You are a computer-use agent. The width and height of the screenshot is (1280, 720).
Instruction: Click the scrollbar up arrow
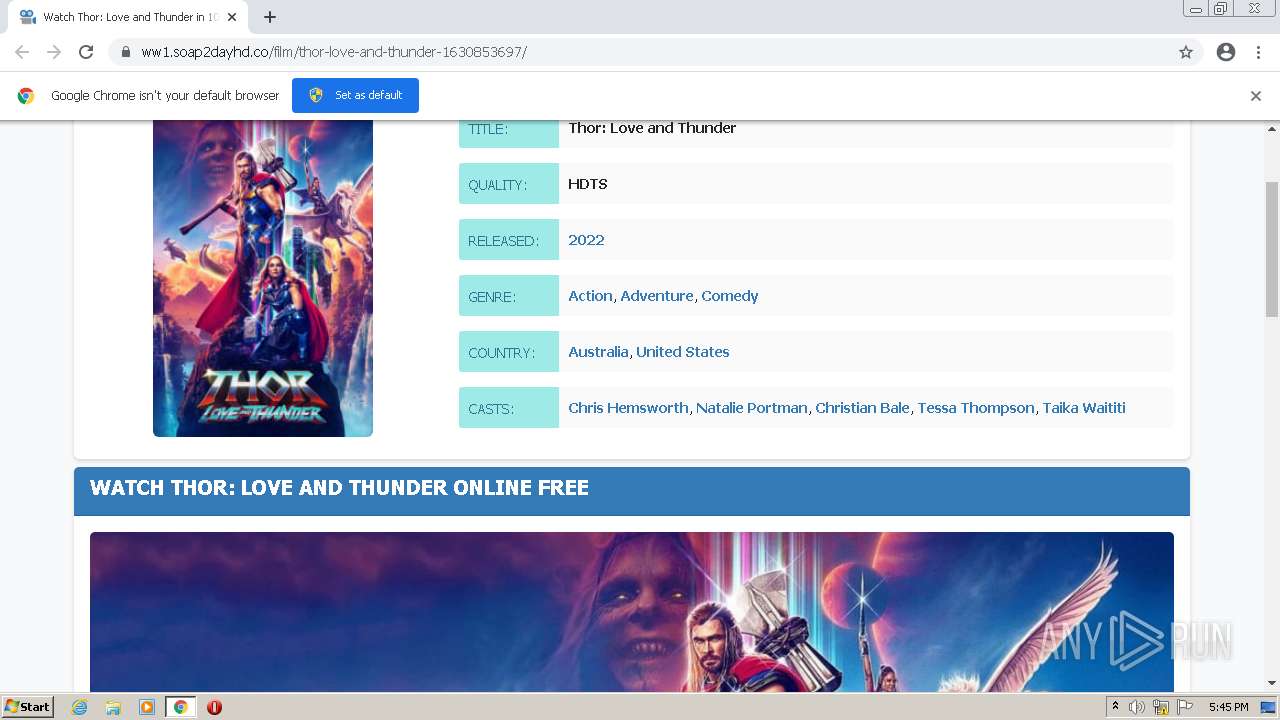tap(1272, 129)
